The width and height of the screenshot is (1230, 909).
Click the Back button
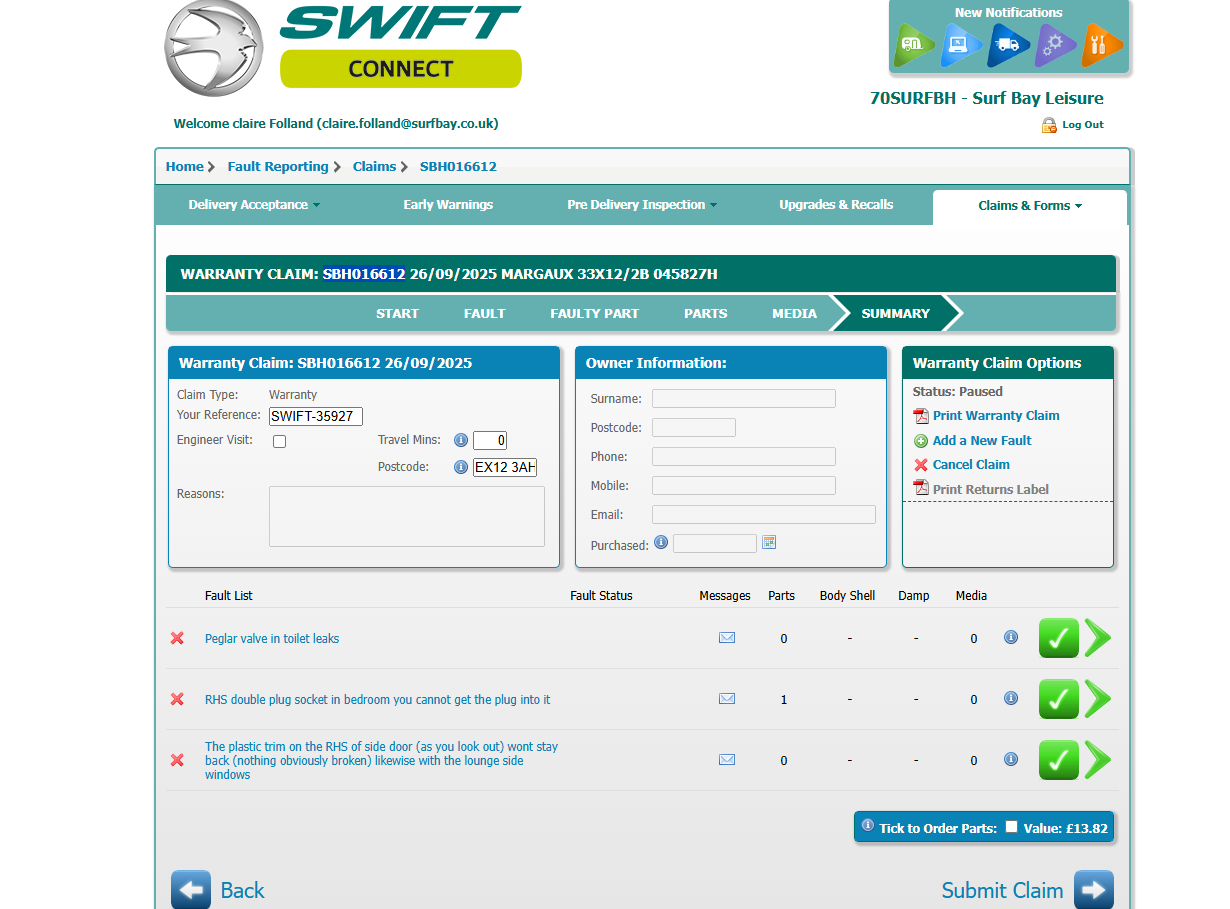218,890
